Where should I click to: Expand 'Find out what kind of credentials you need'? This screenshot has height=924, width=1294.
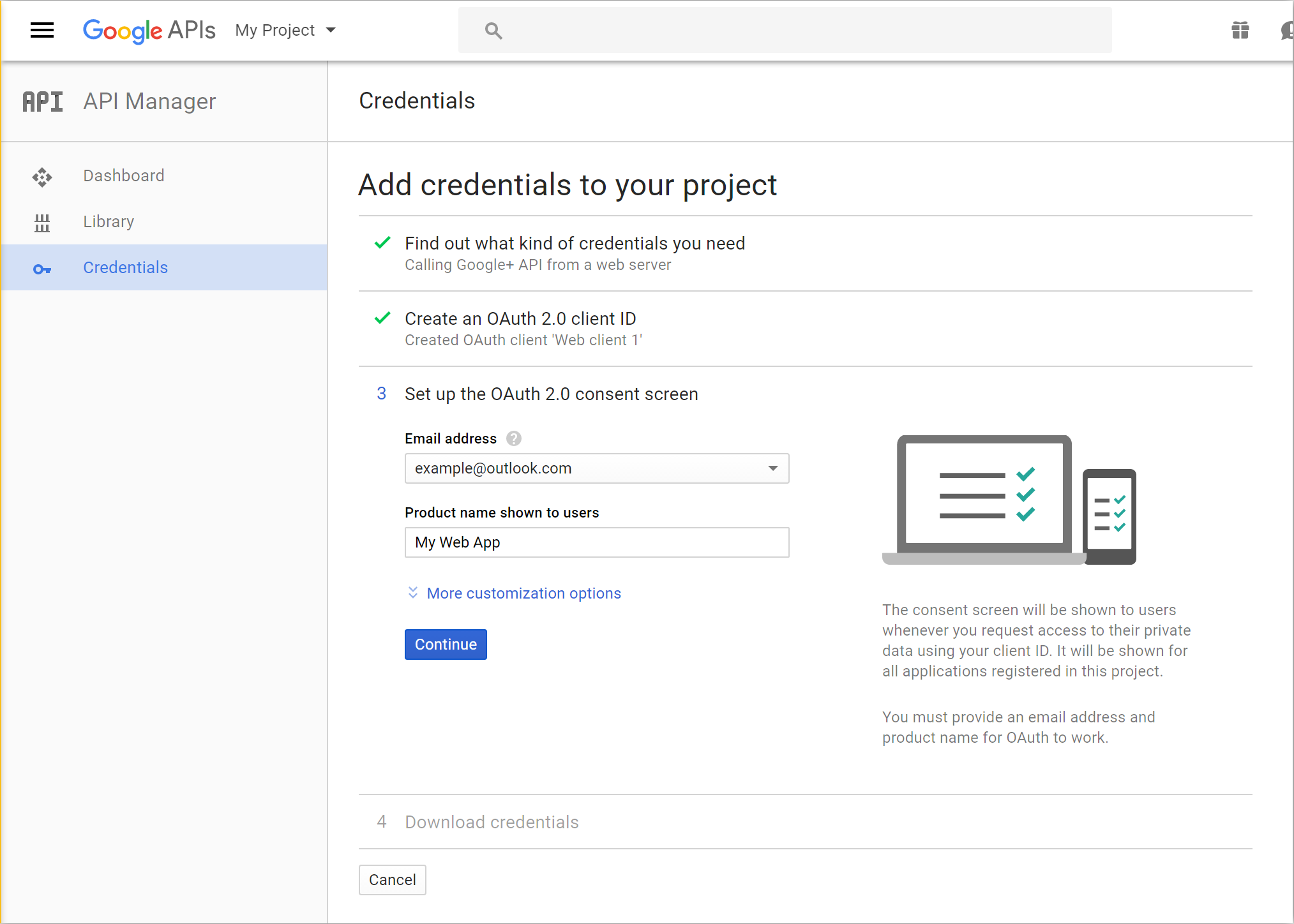click(x=575, y=243)
